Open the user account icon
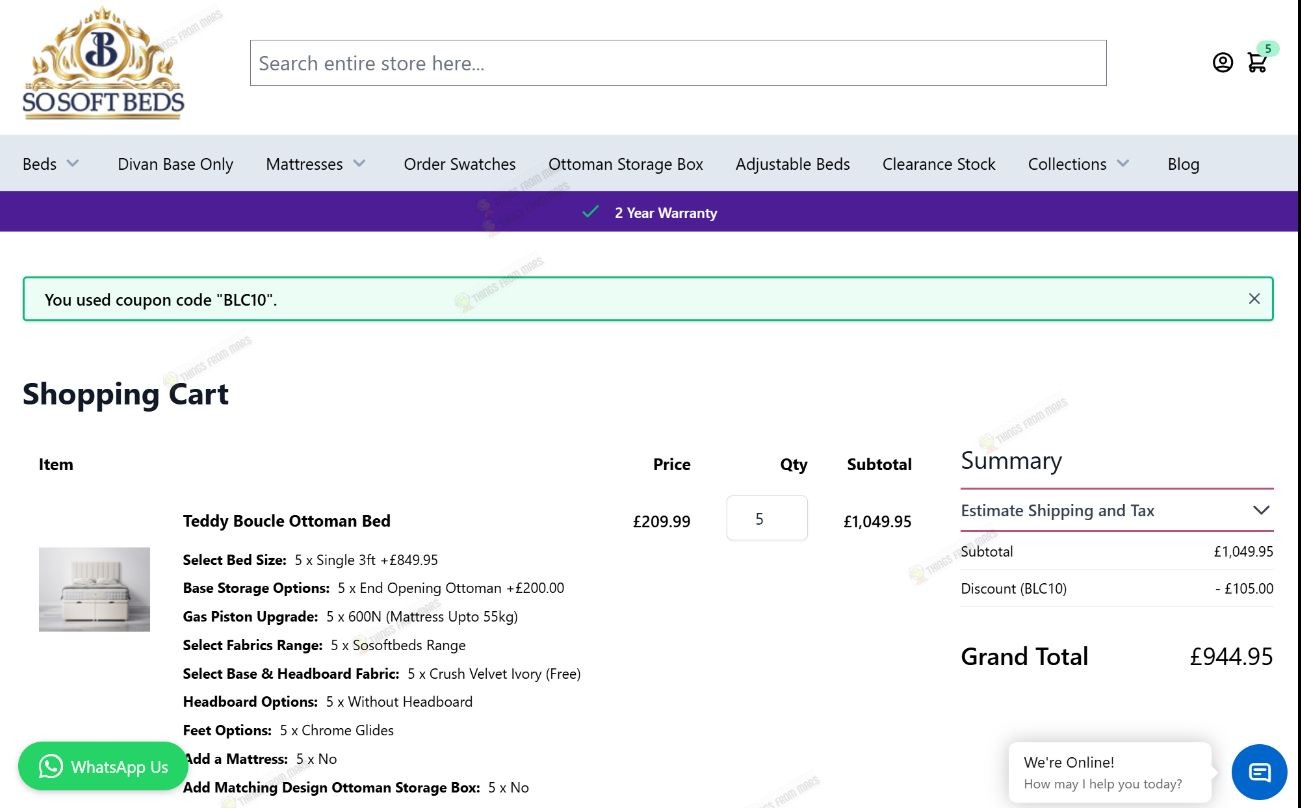 pos(1222,63)
